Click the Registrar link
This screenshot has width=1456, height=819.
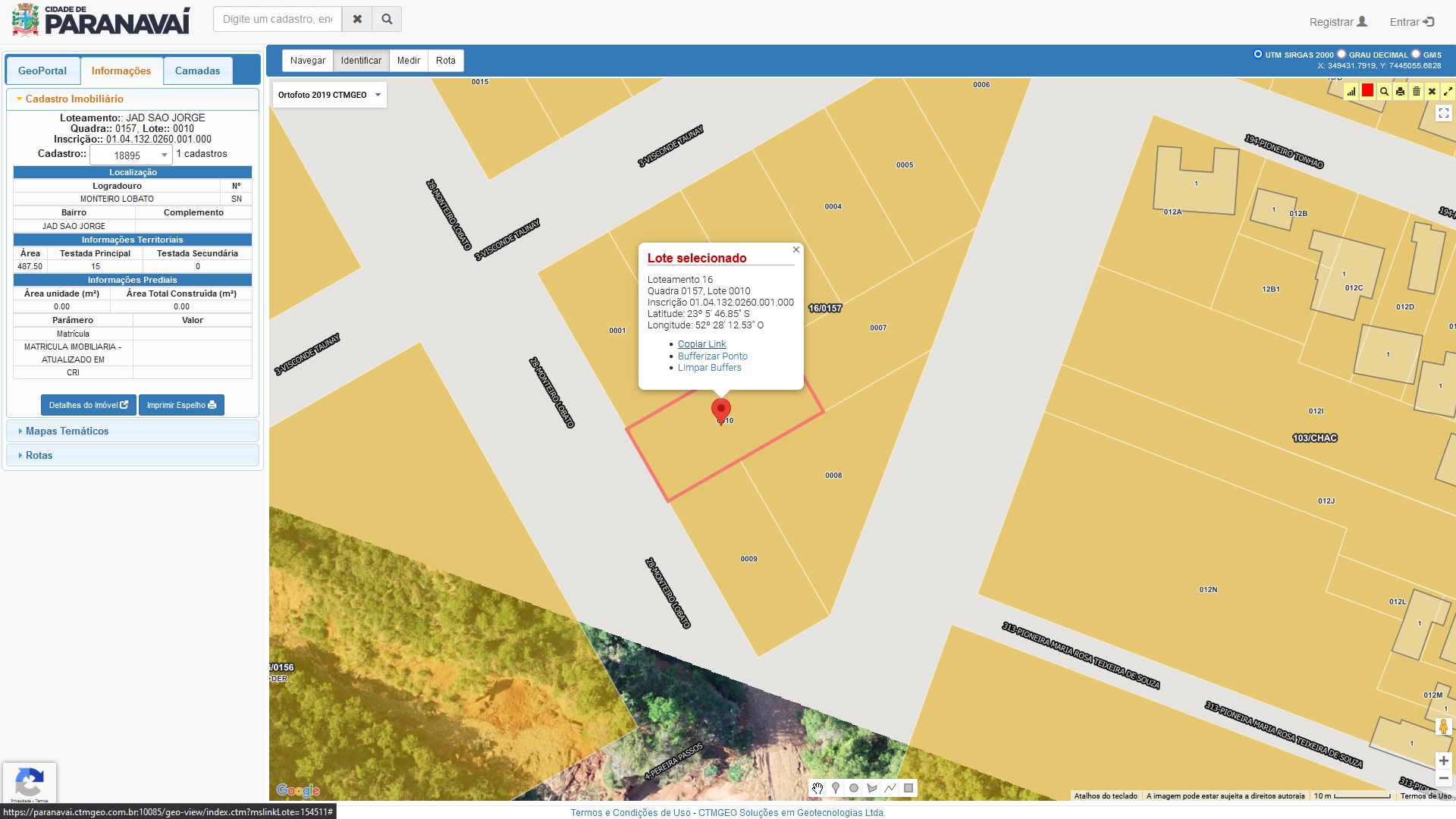tap(1338, 22)
